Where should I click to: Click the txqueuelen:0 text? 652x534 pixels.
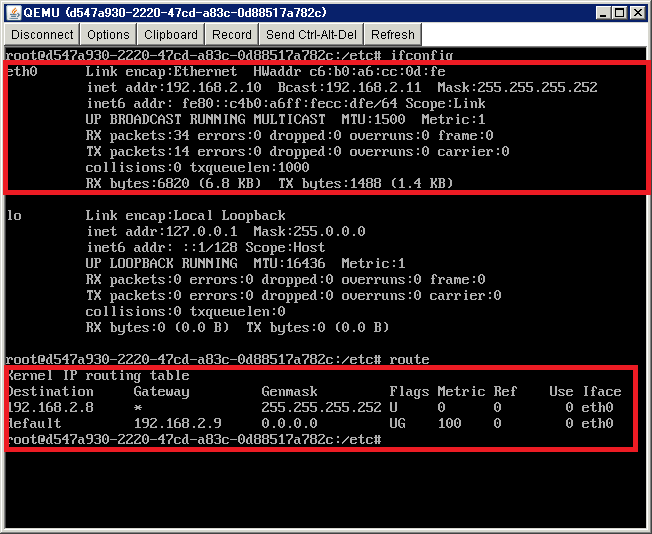click(x=237, y=312)
